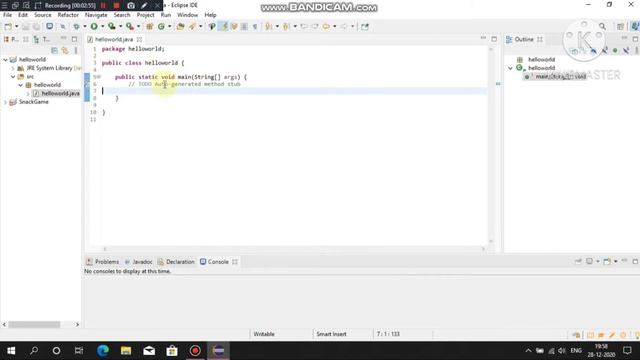Open the Coverage dropdown arrow
640x360 pixels.
coord(120,27)
